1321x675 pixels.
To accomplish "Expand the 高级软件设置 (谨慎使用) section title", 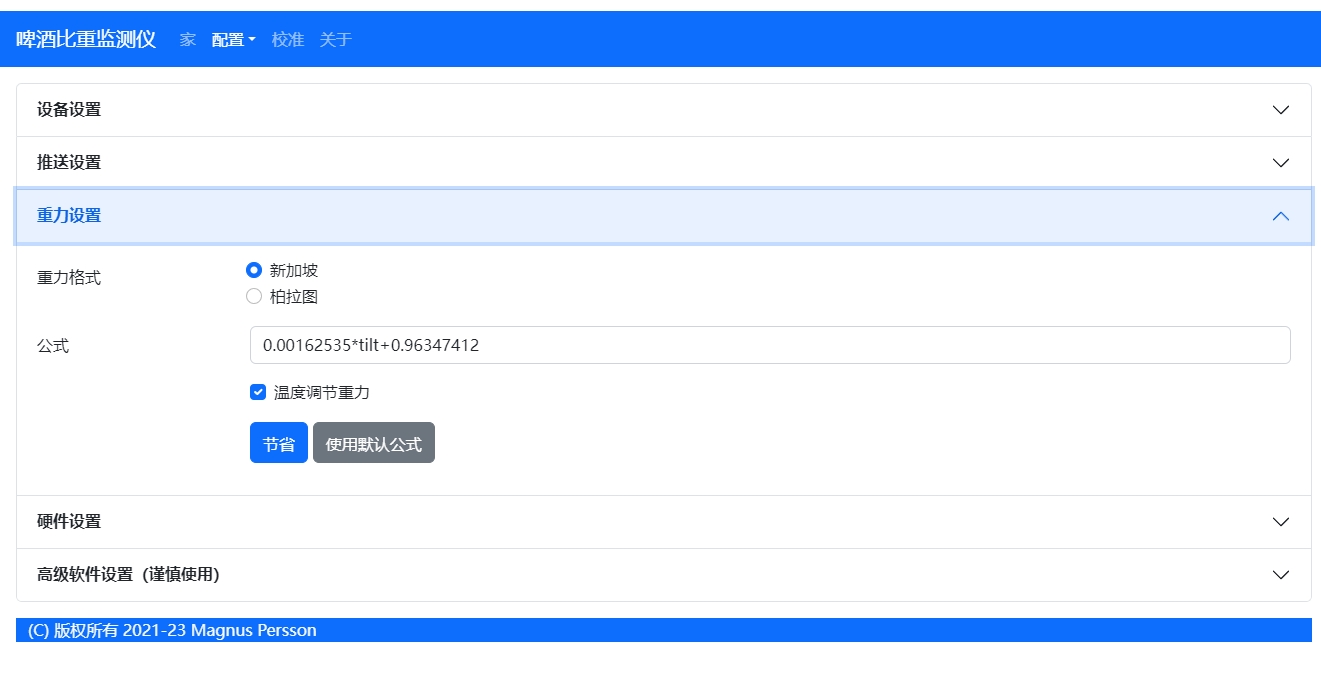I will pyautogui.click(x=128, y=575).
